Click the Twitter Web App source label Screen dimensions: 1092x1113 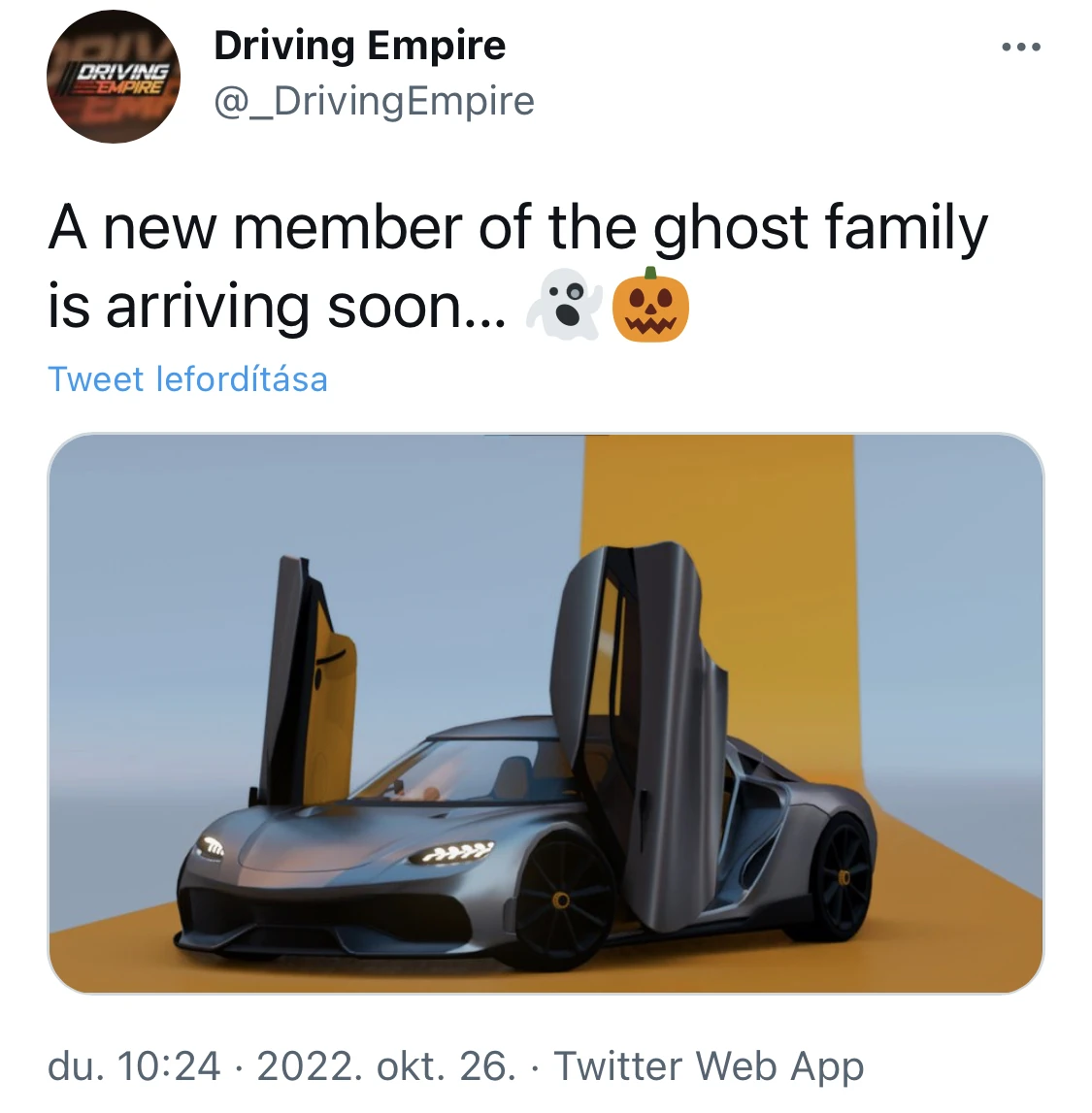pyautogui.click(x=708, y=1066)
